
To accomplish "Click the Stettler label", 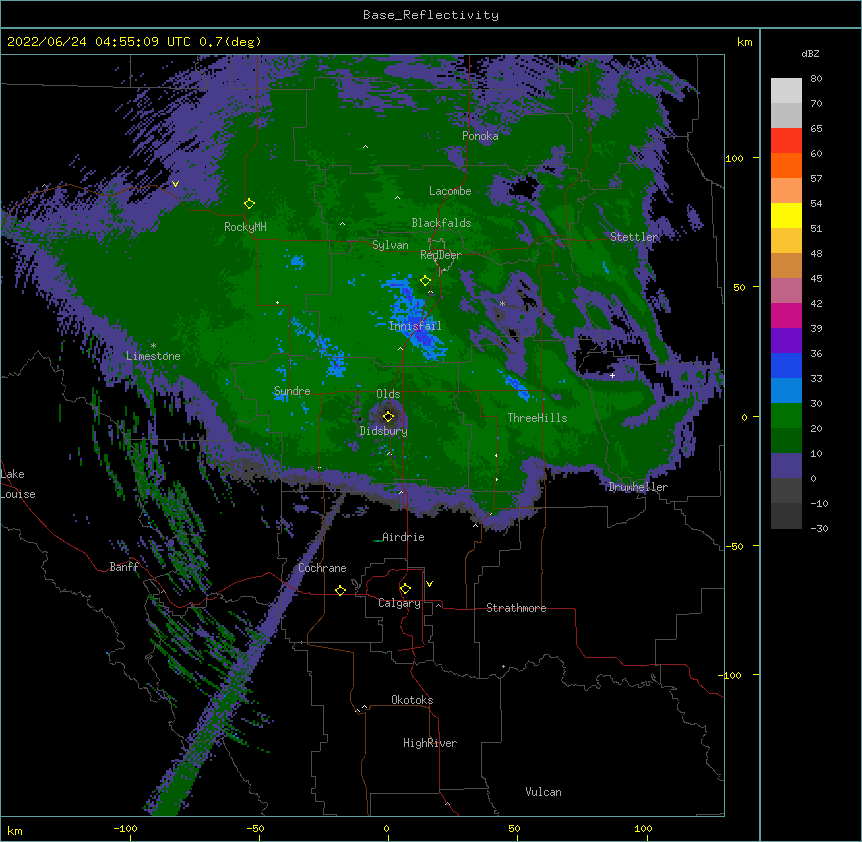I will tap(634, 237).
